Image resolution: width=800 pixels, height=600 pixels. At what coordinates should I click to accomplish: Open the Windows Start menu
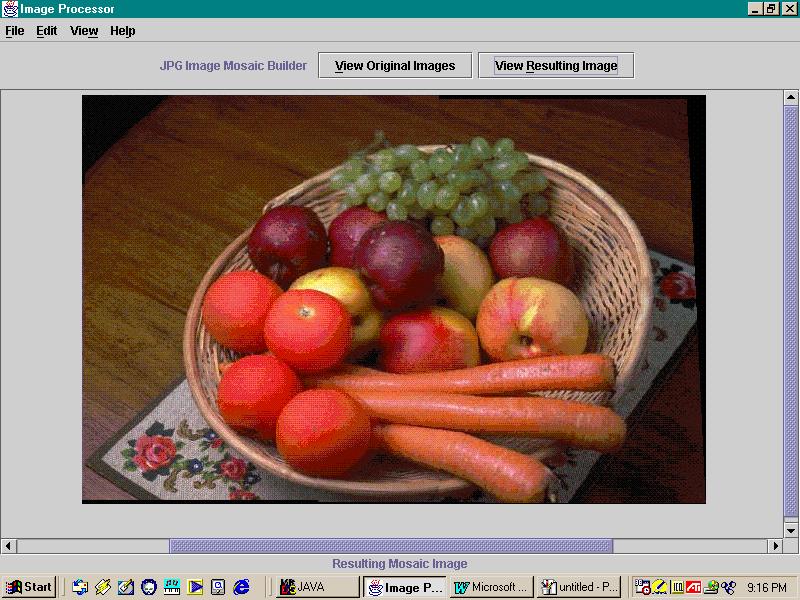pyautogui.click(x=29, y=587)
